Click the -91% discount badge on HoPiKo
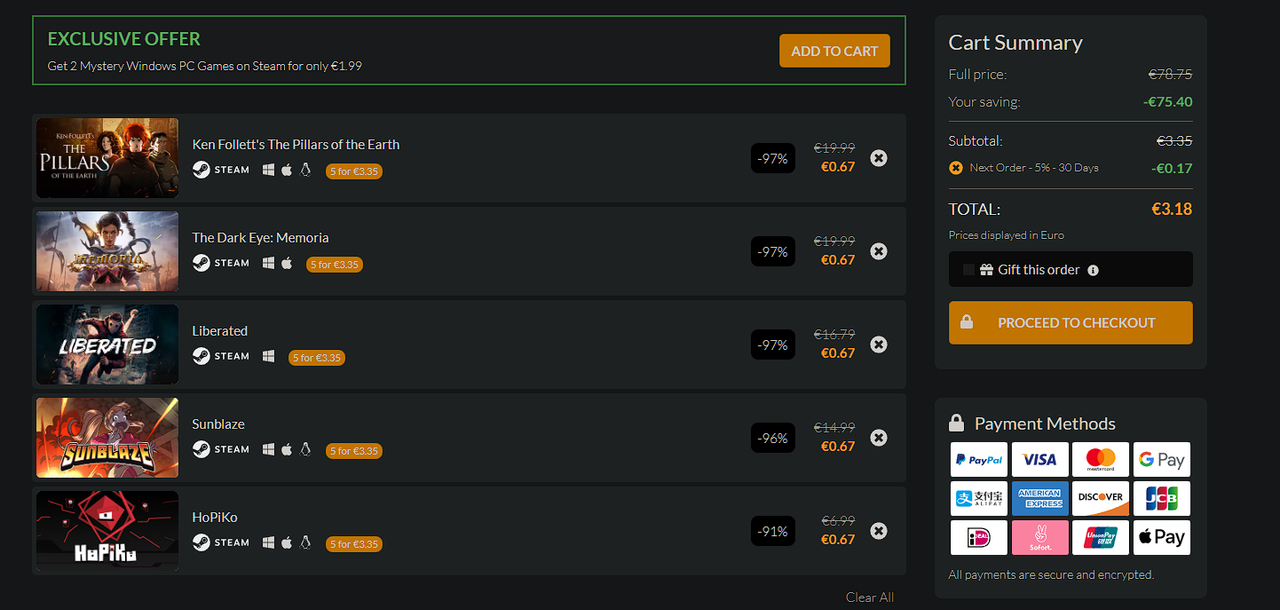The image size is (1280, 610). [773, 531]
